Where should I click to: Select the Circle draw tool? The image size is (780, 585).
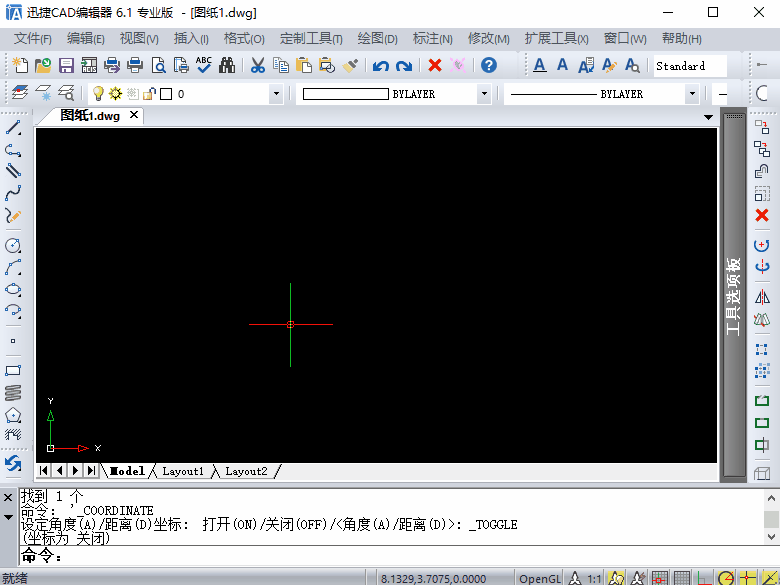(x=13, y=245)
